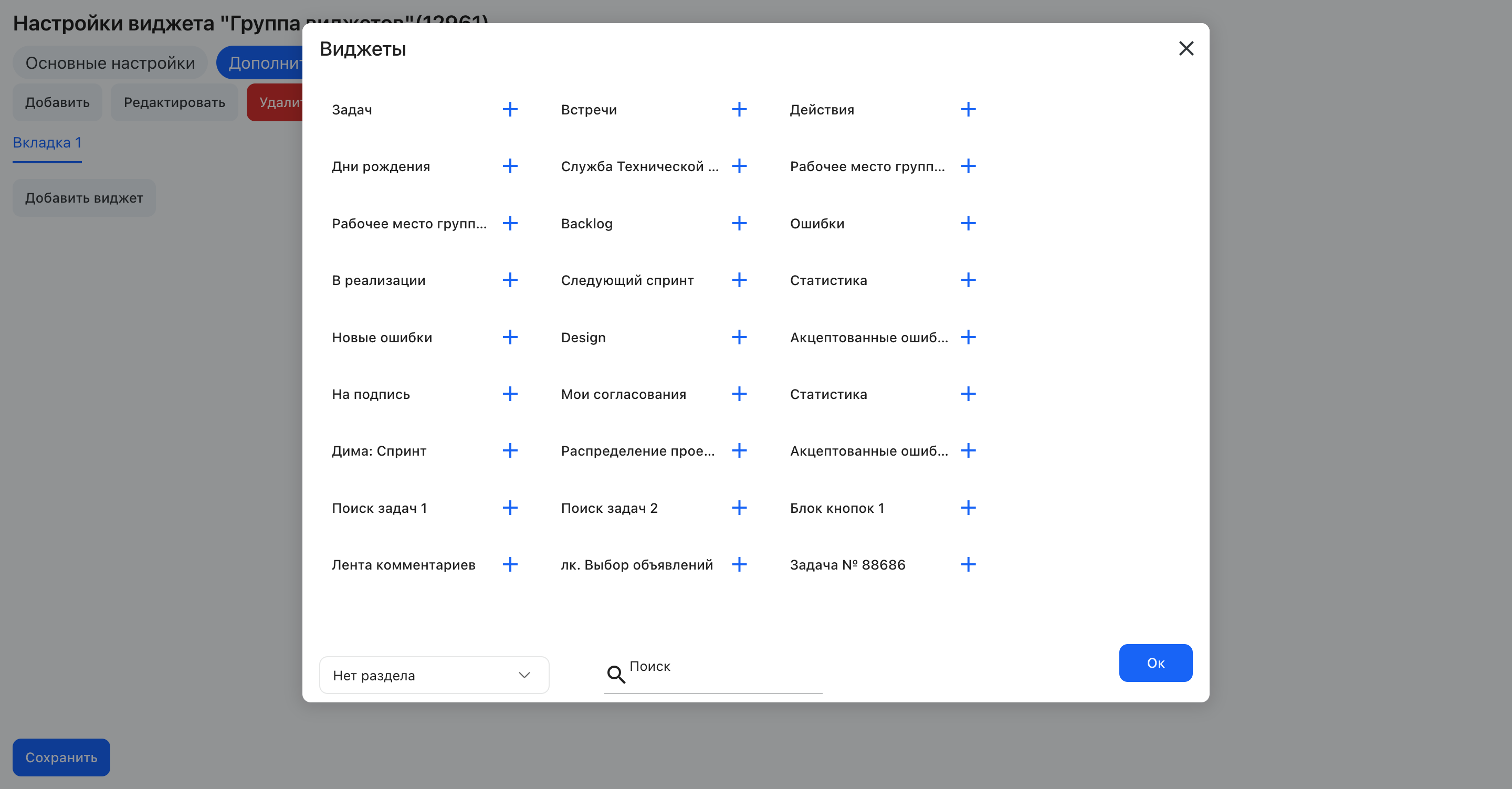Add Поиск задач 2 widget with plus

click(739, 508)
